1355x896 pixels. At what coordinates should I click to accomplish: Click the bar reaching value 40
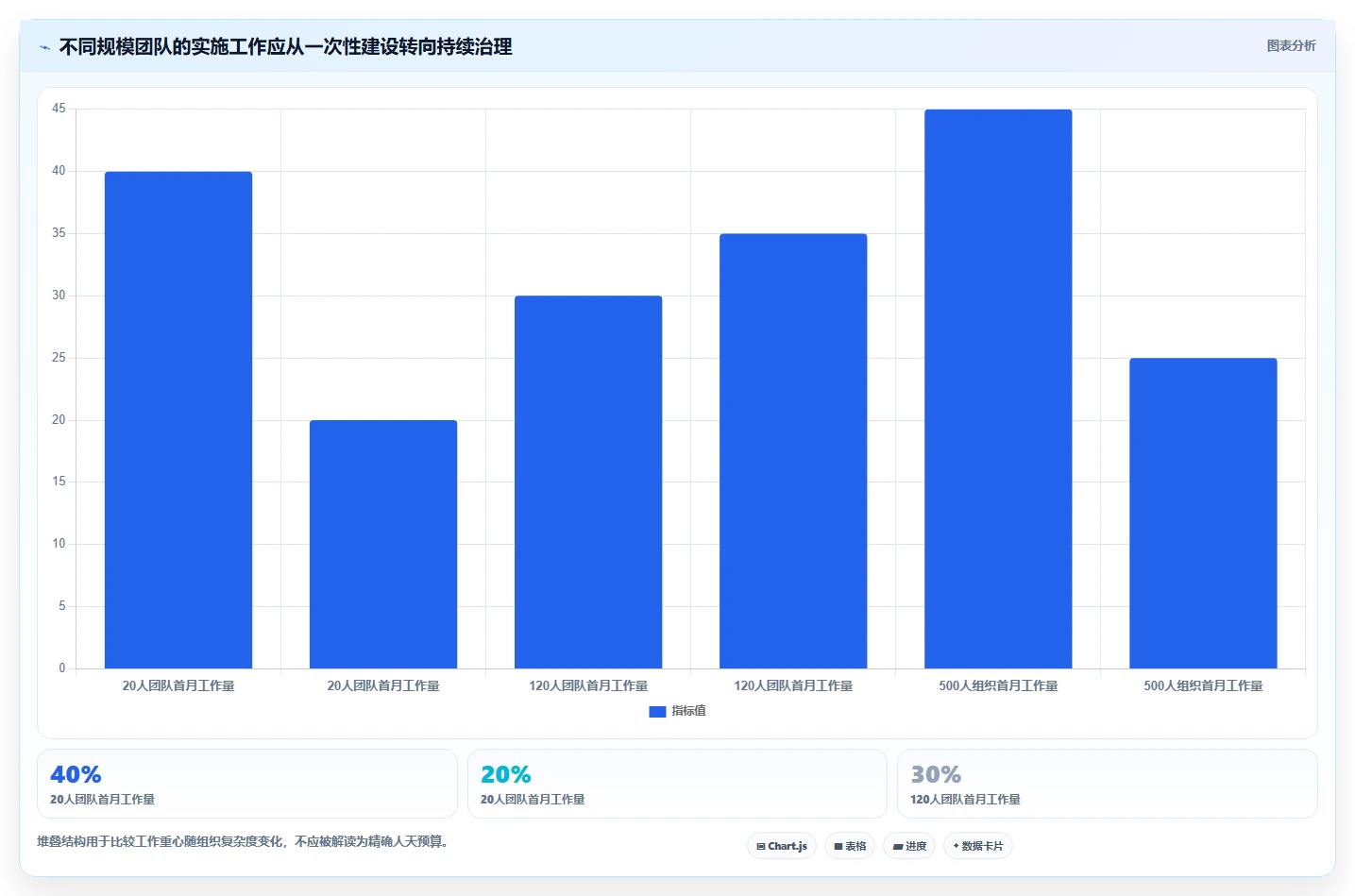pos(178,420)
